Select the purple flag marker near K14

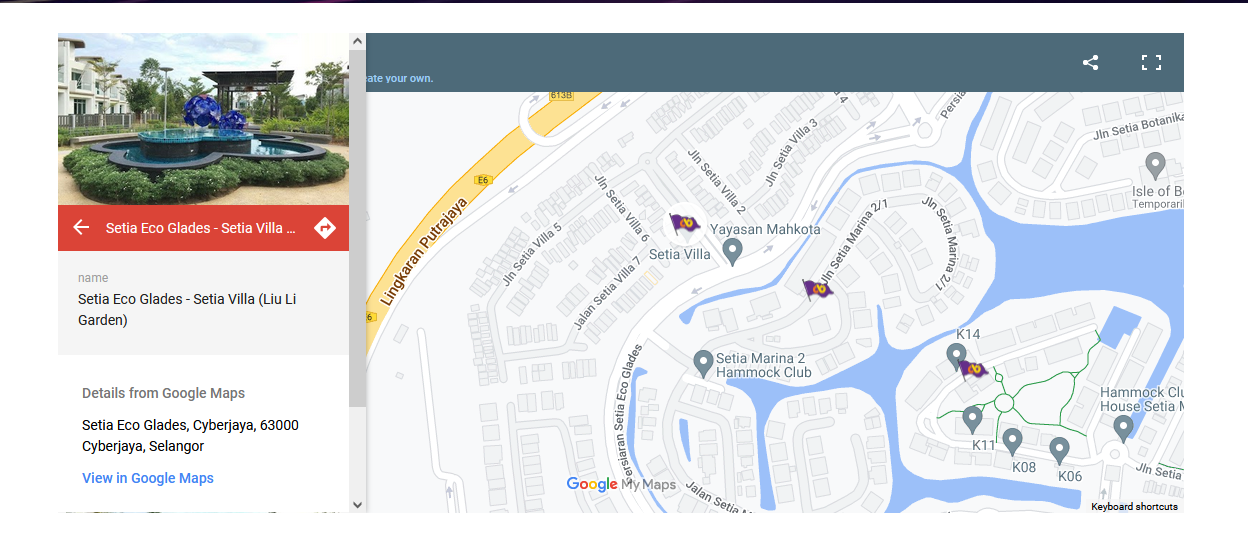point(973,370)
